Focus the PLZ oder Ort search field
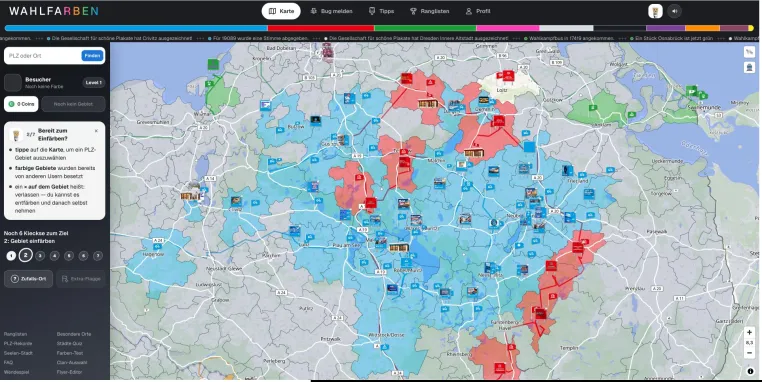The image size is (762, 382). click(x=43, y=56)
